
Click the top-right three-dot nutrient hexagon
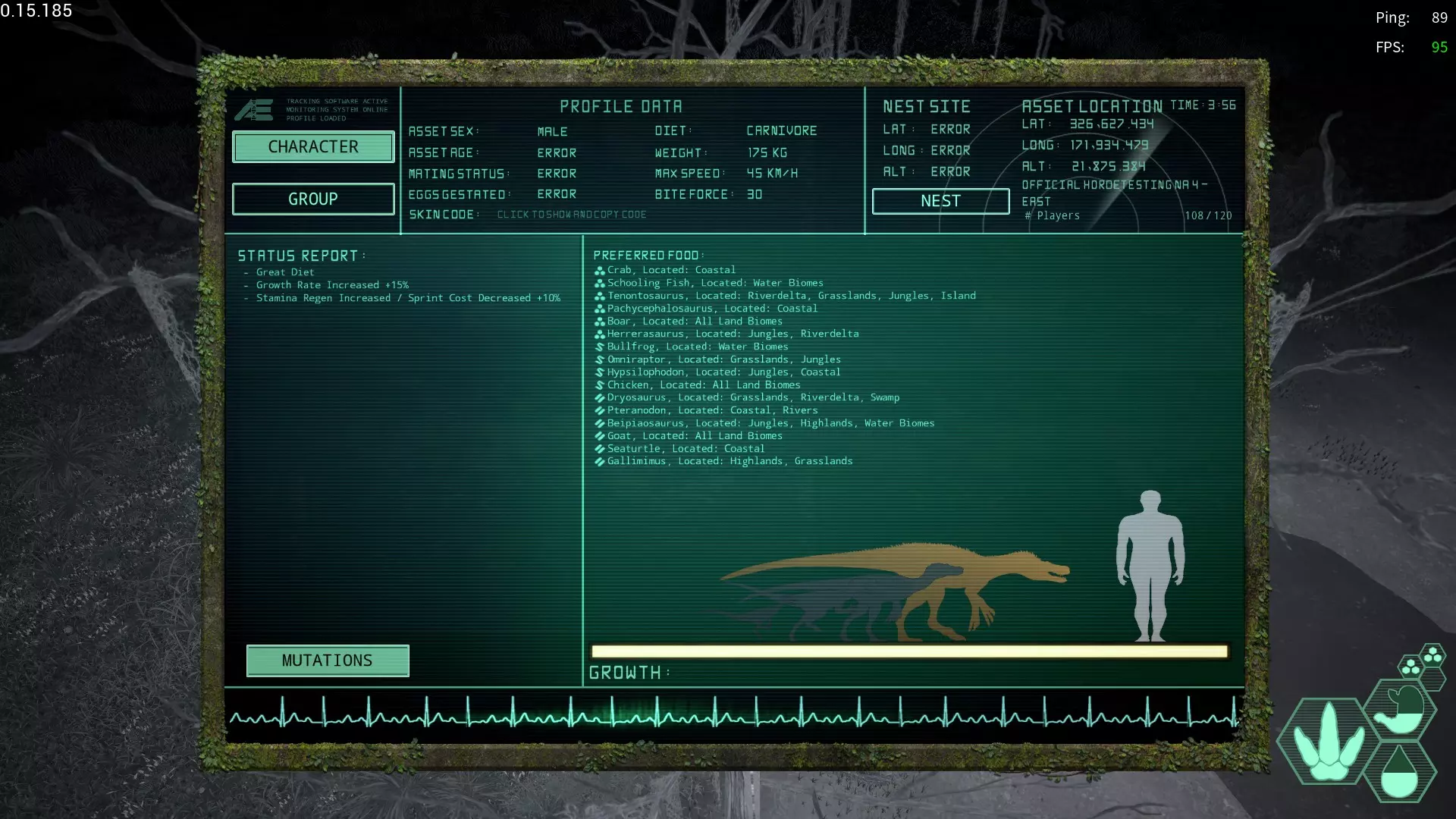tap(1432, 655)
